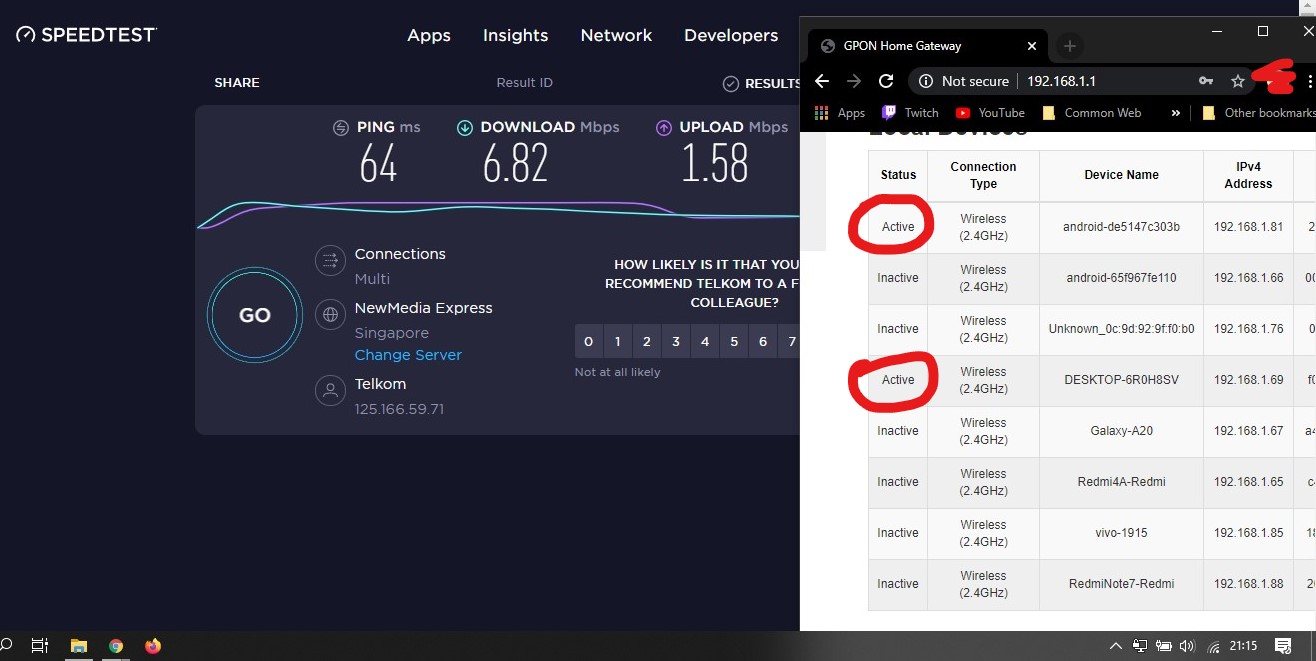Click the Speedtest logo
This screenshot has width=1316, height=661.
tap(86, 35)
